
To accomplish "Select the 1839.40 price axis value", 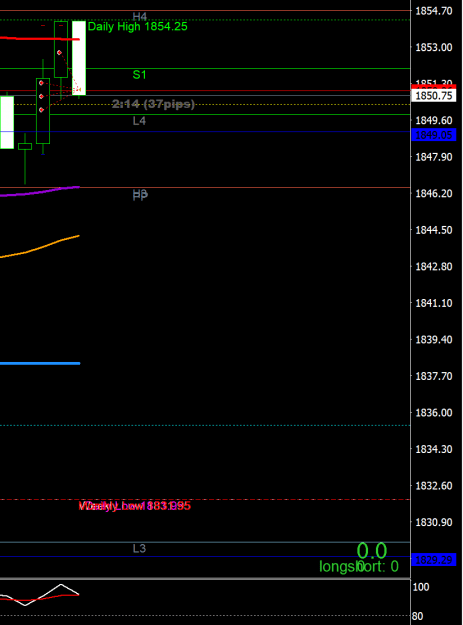I will [434, 340].
